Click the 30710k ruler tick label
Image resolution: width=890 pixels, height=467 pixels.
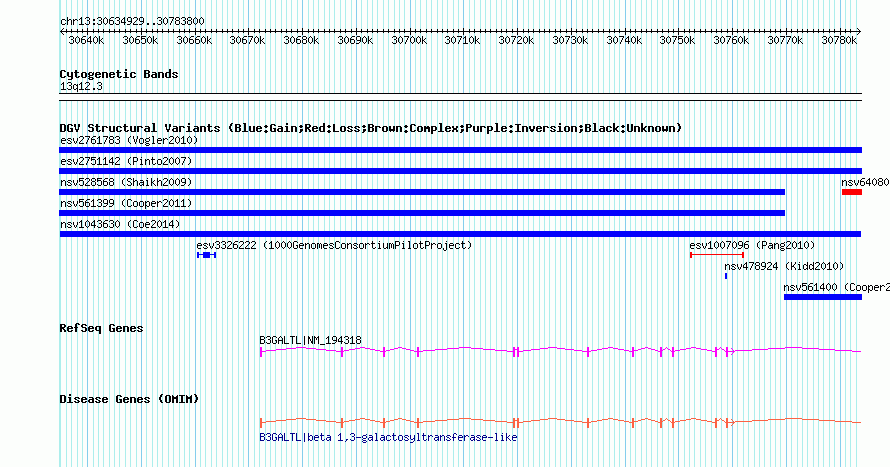pos(463,40)
